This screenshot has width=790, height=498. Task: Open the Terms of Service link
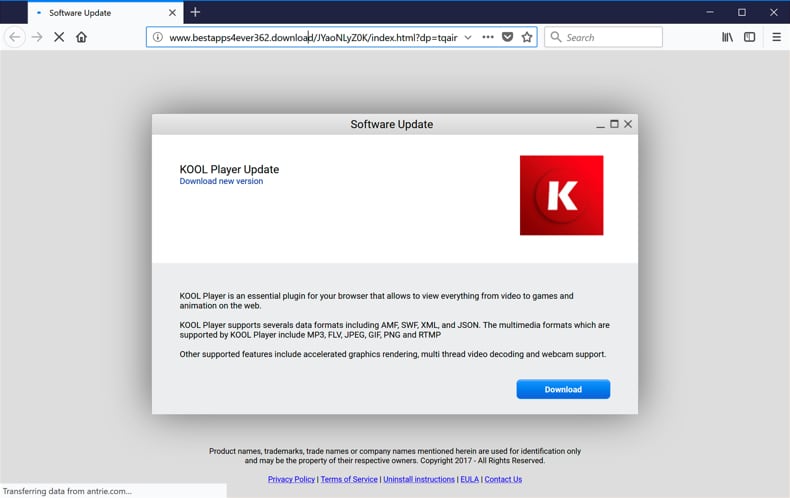point(349,479)
